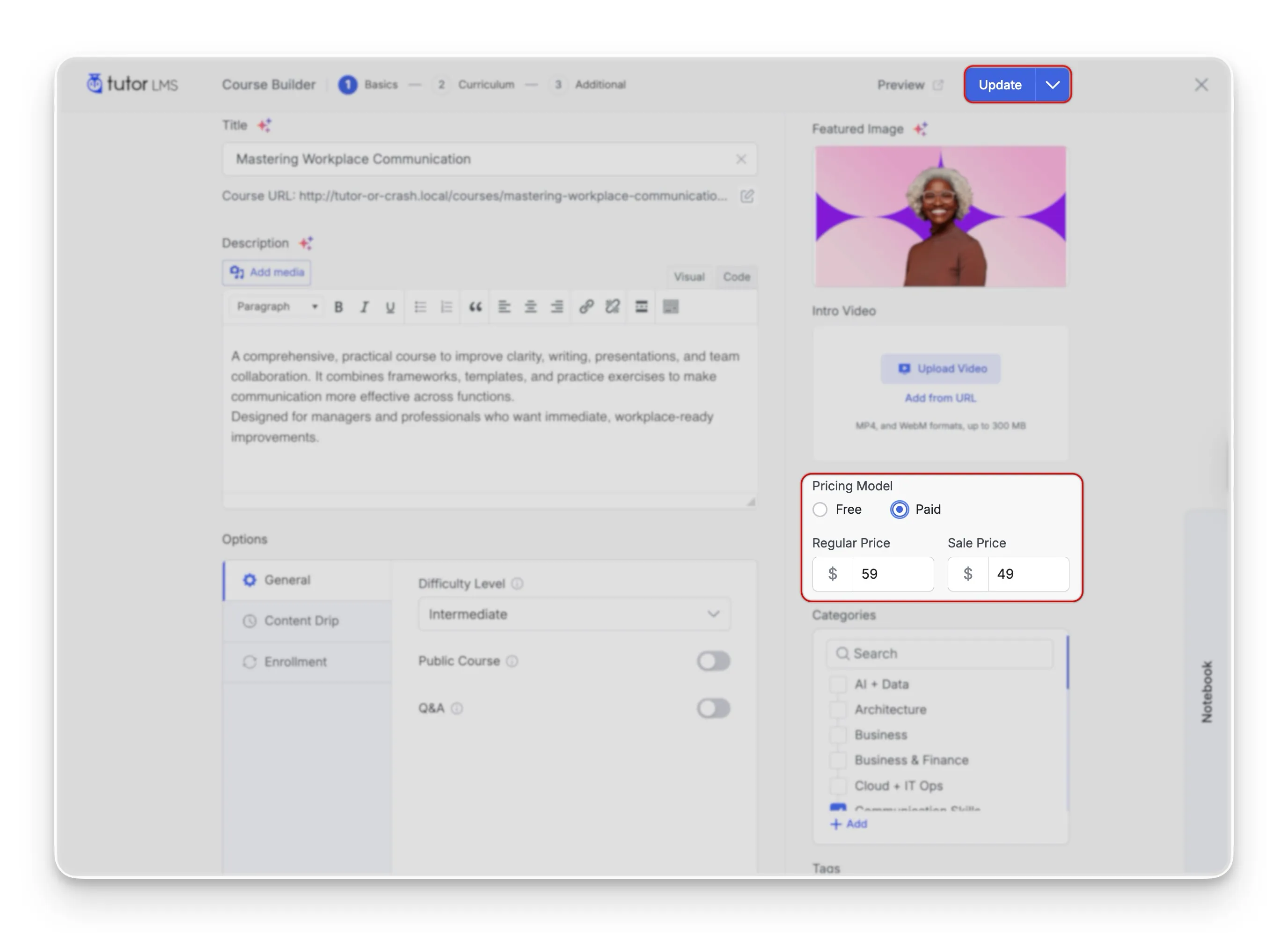Open the Difficulty Level dropdown
The image size is (1288, 933).
(574, 614)
